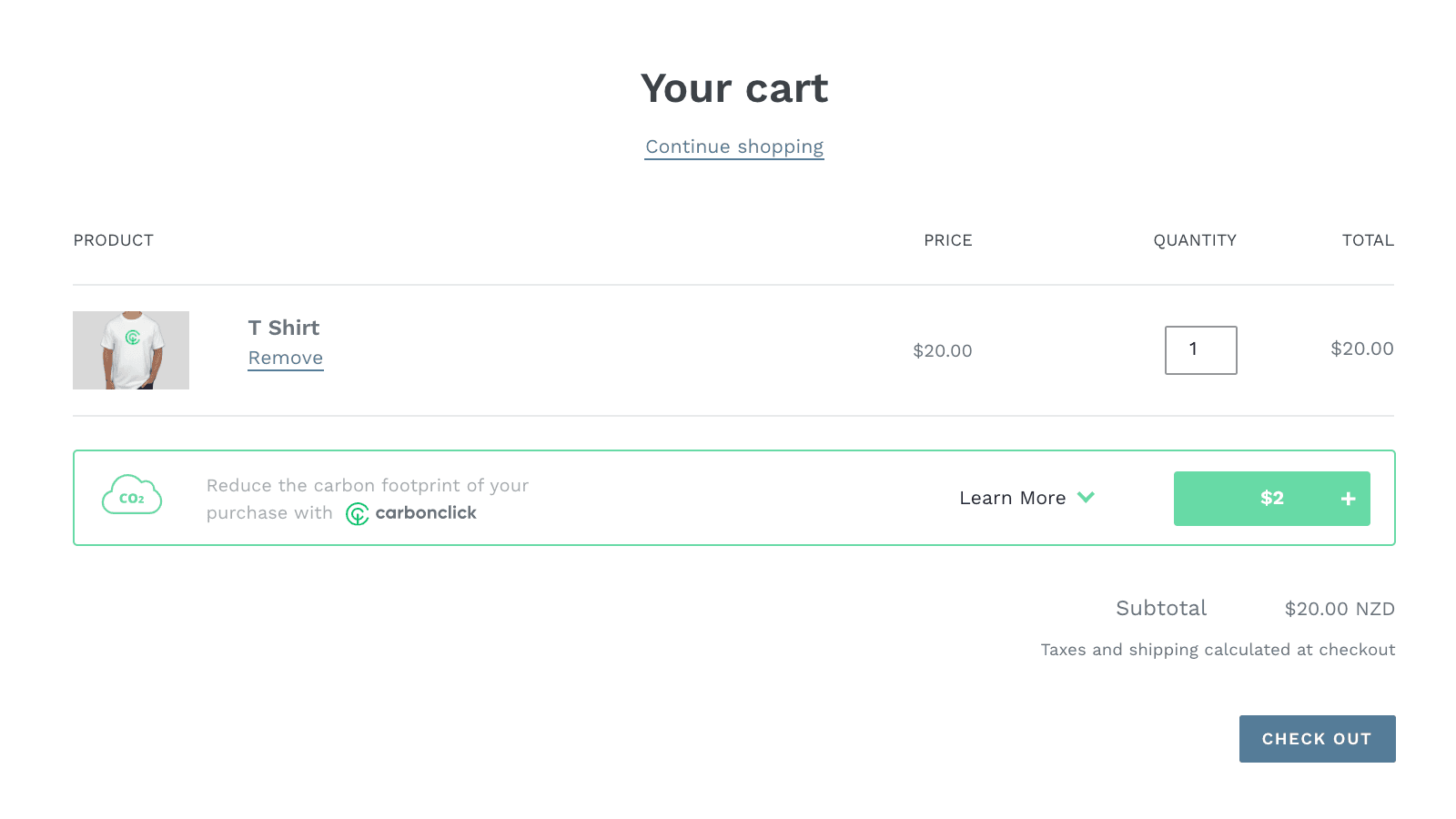This screenshot has width=1456, height=819.
Task: Click the PRODUCT column header
Action: pos(113,240)
